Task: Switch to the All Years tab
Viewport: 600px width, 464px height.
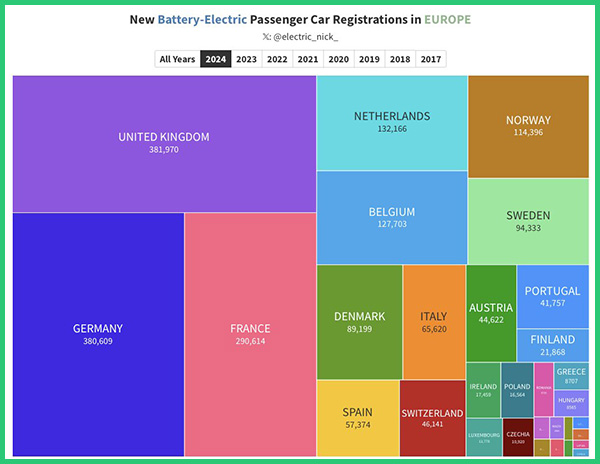Action: pos(177,59)
